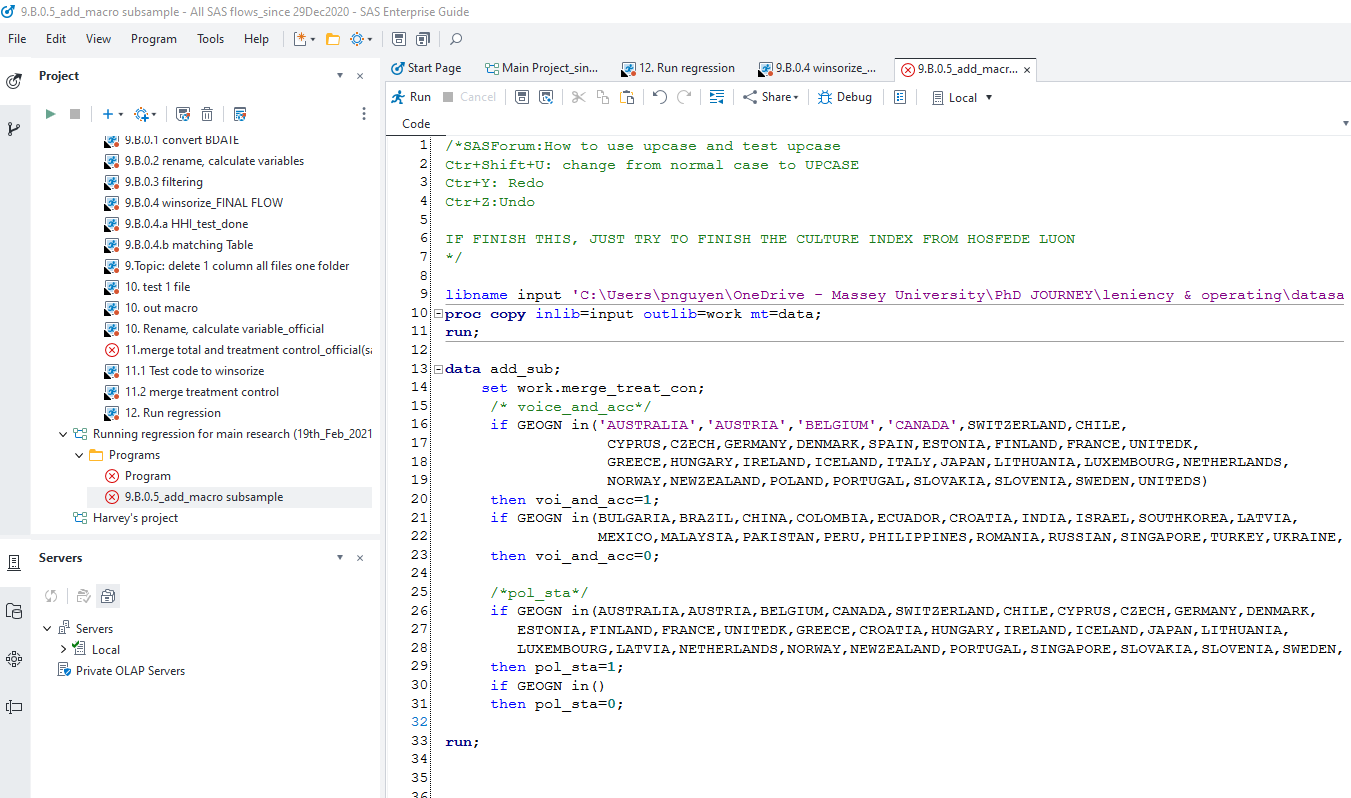This screenshot has height=798, width=1351.
Task: Click the open folder icon in main toolbar
Action: point(332,39)
